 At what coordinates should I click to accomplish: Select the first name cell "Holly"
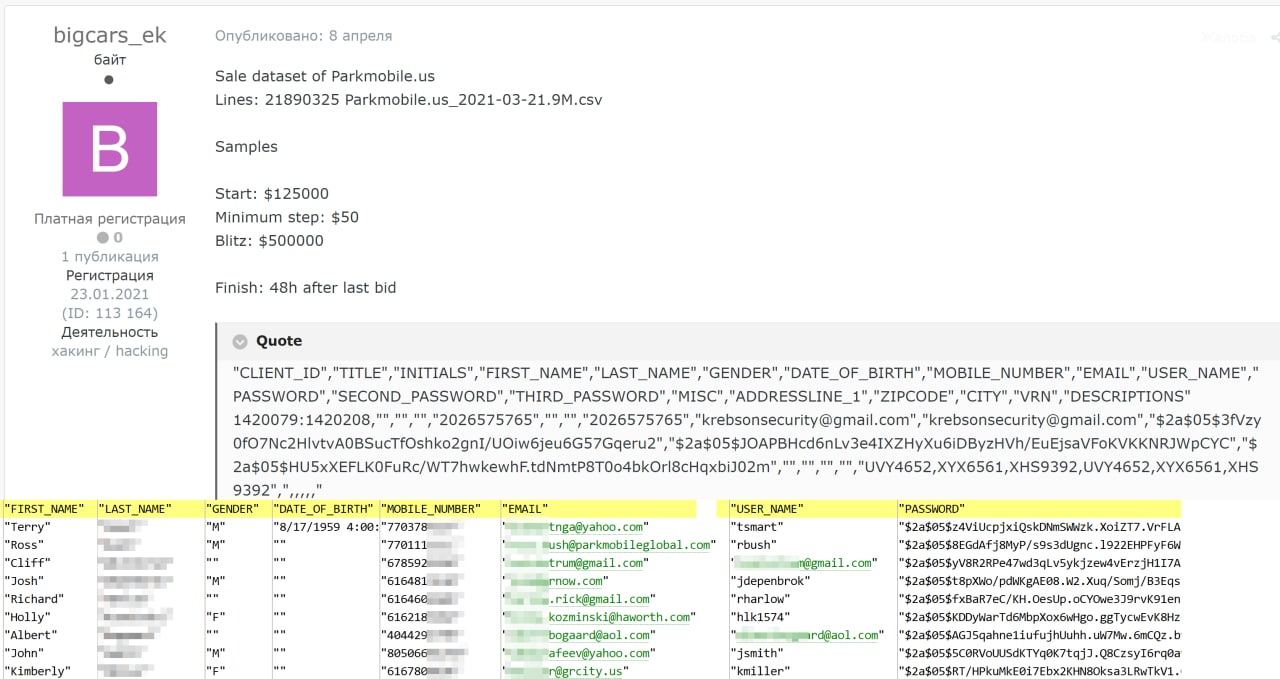(x=27, y=617)
